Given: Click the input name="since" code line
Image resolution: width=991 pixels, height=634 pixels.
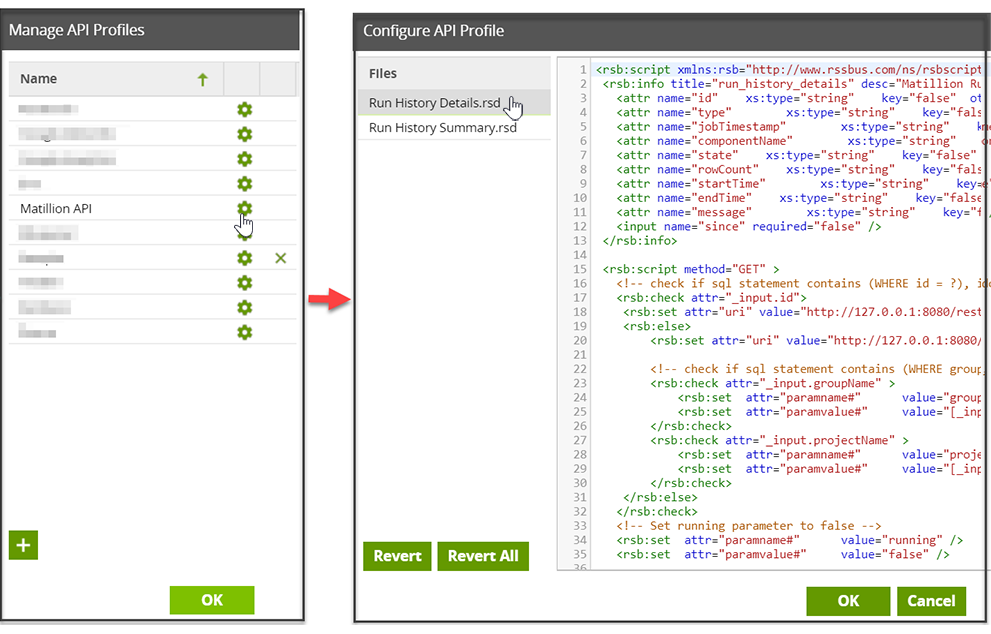Looking at the screenshot, I should [748, 226].
